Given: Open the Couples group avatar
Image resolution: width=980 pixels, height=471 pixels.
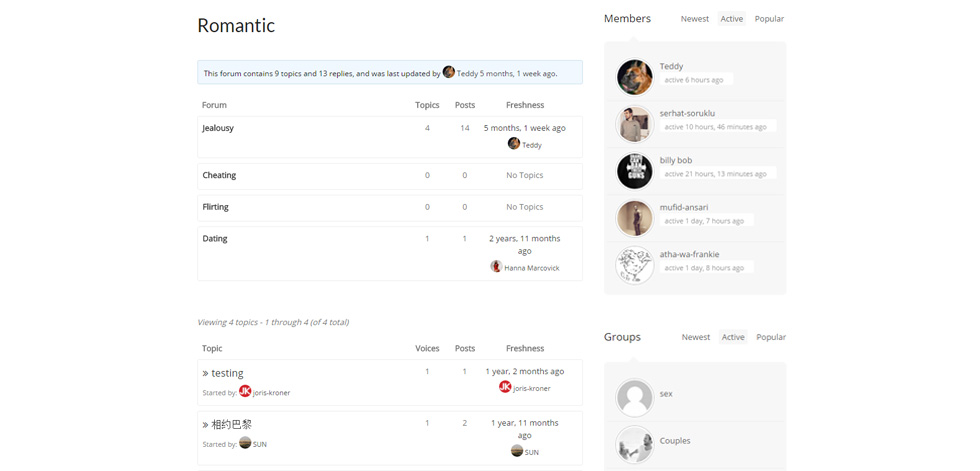Looking at the screenshot, I should click(x=634, y=444).
